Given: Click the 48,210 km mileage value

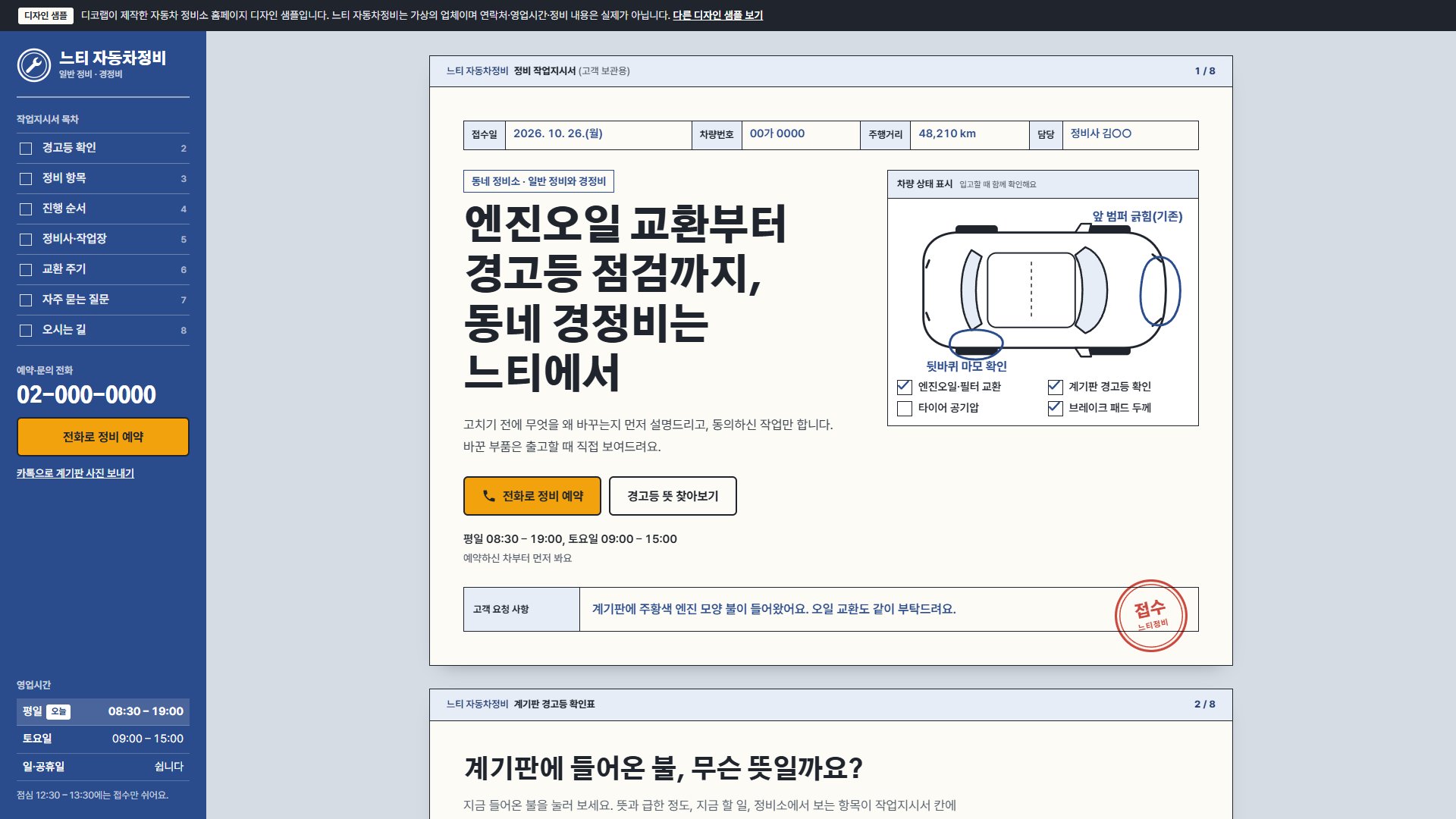Looking at the screenshot, I should [x=947, y=133].
